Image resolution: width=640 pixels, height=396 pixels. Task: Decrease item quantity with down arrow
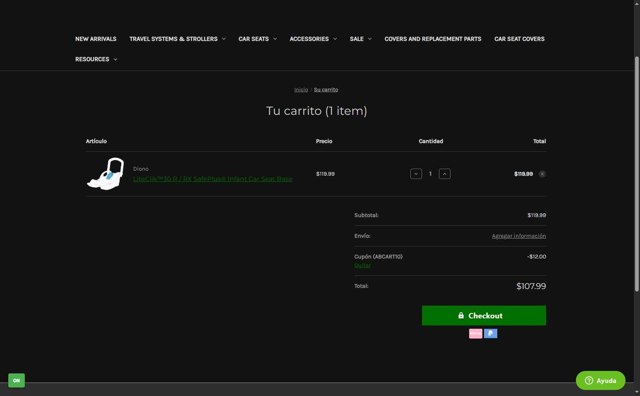point(416,174)
